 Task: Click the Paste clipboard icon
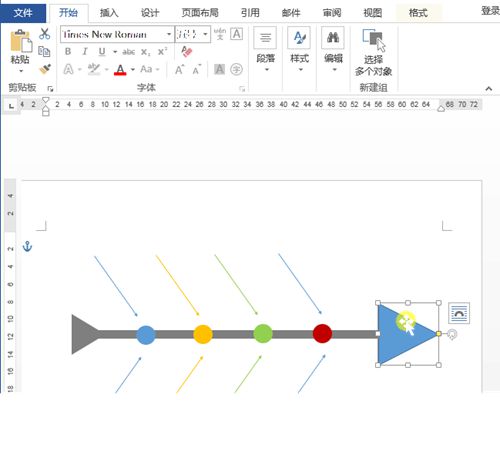21,41
